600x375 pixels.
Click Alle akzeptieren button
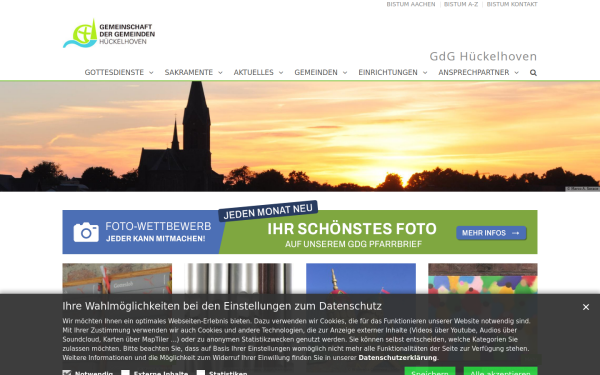pyautogui.click(x=501, y=371)
